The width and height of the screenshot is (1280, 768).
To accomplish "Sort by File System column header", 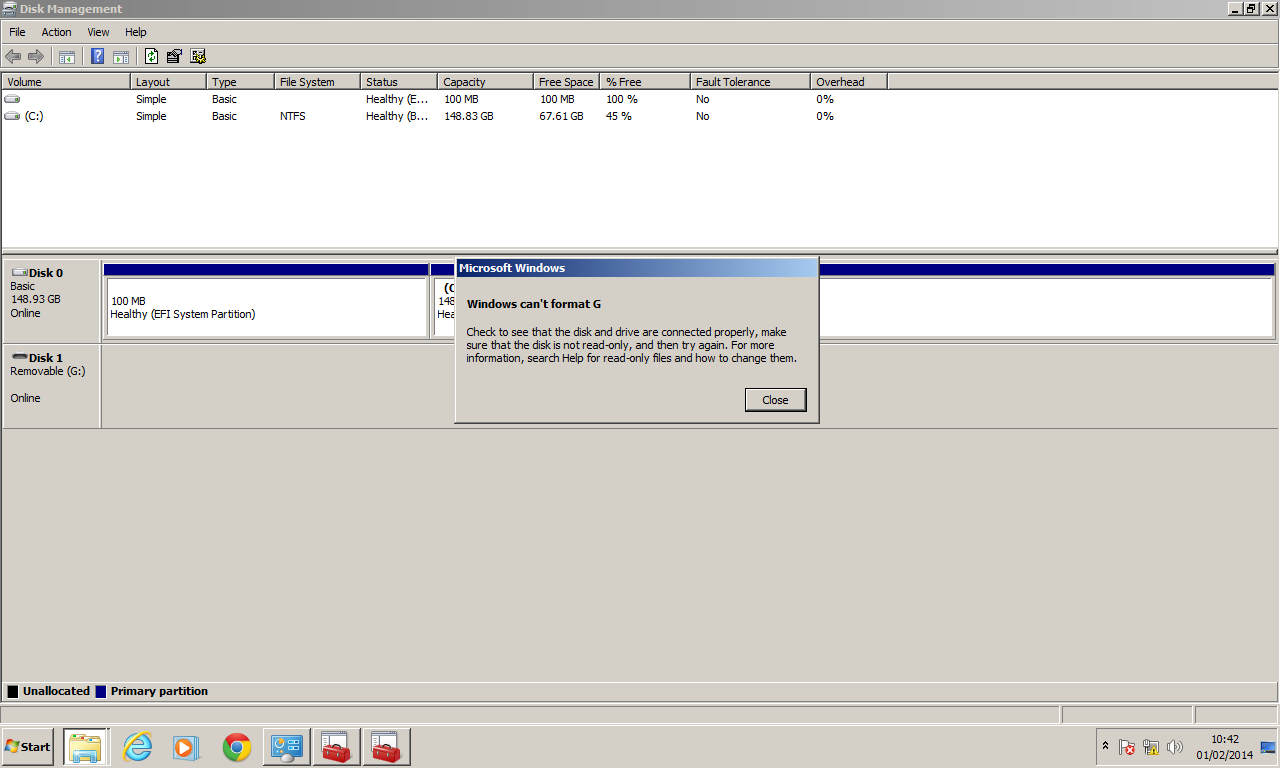I will coord(317,82).
